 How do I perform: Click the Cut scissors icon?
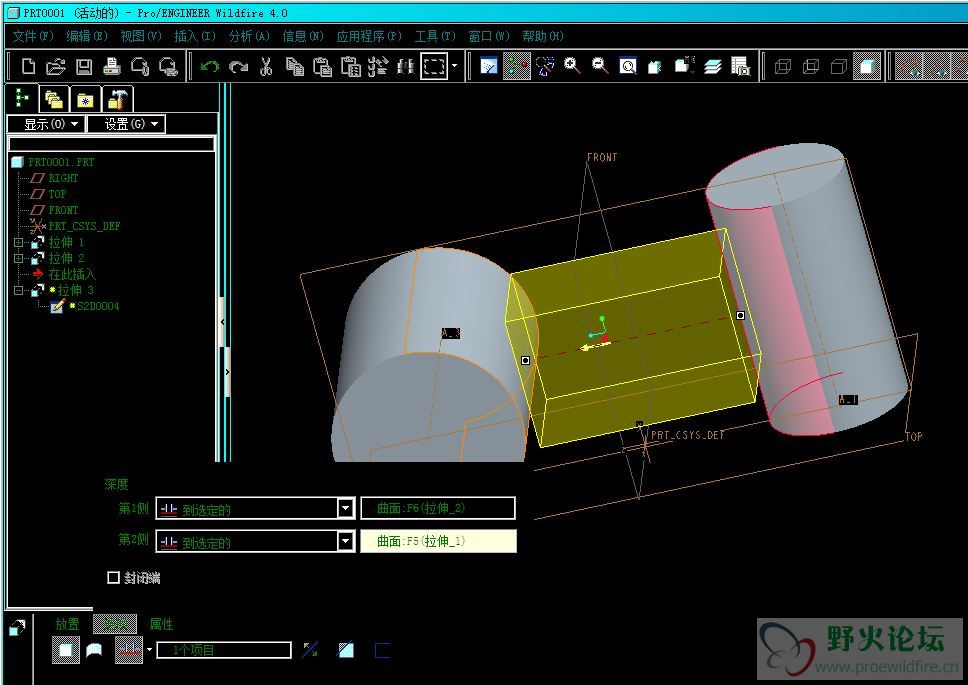266,66
